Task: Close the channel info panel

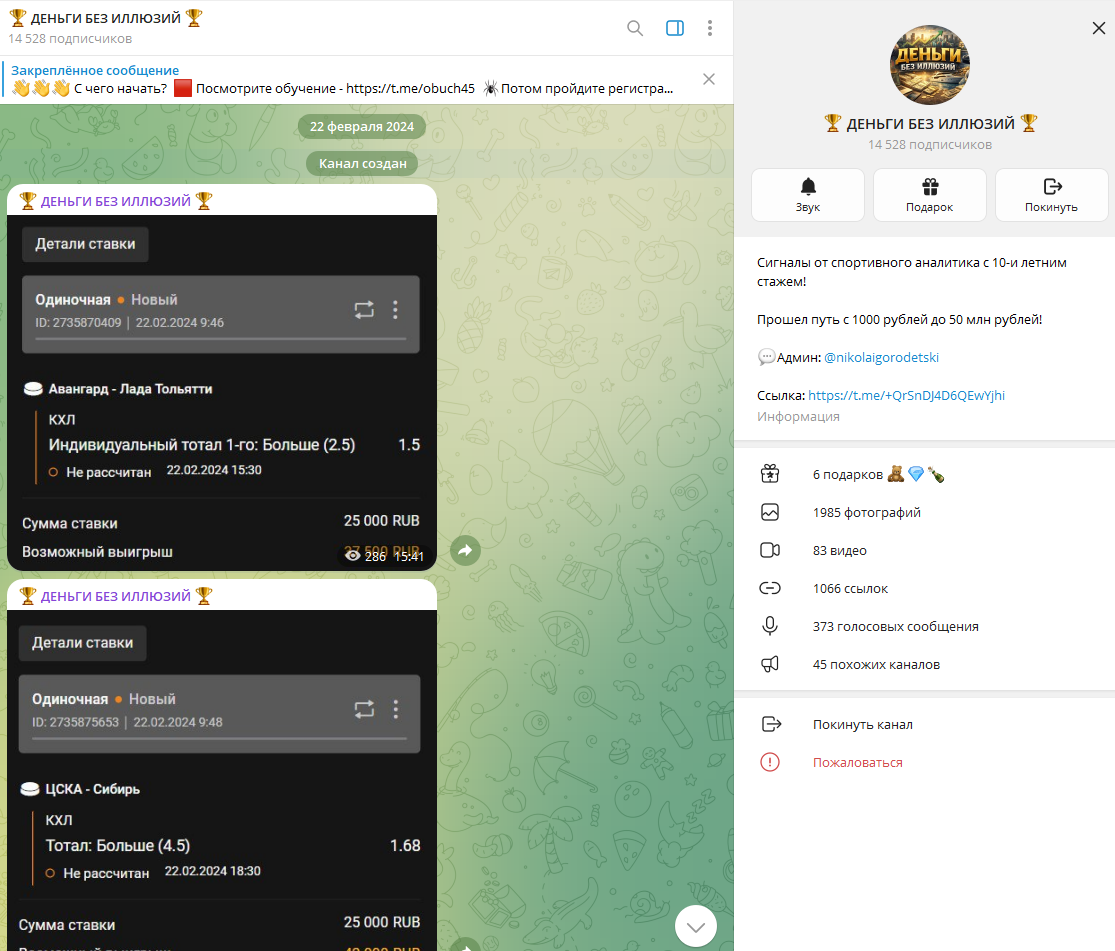Action: pyautogui.click(x=1098, y=28)
